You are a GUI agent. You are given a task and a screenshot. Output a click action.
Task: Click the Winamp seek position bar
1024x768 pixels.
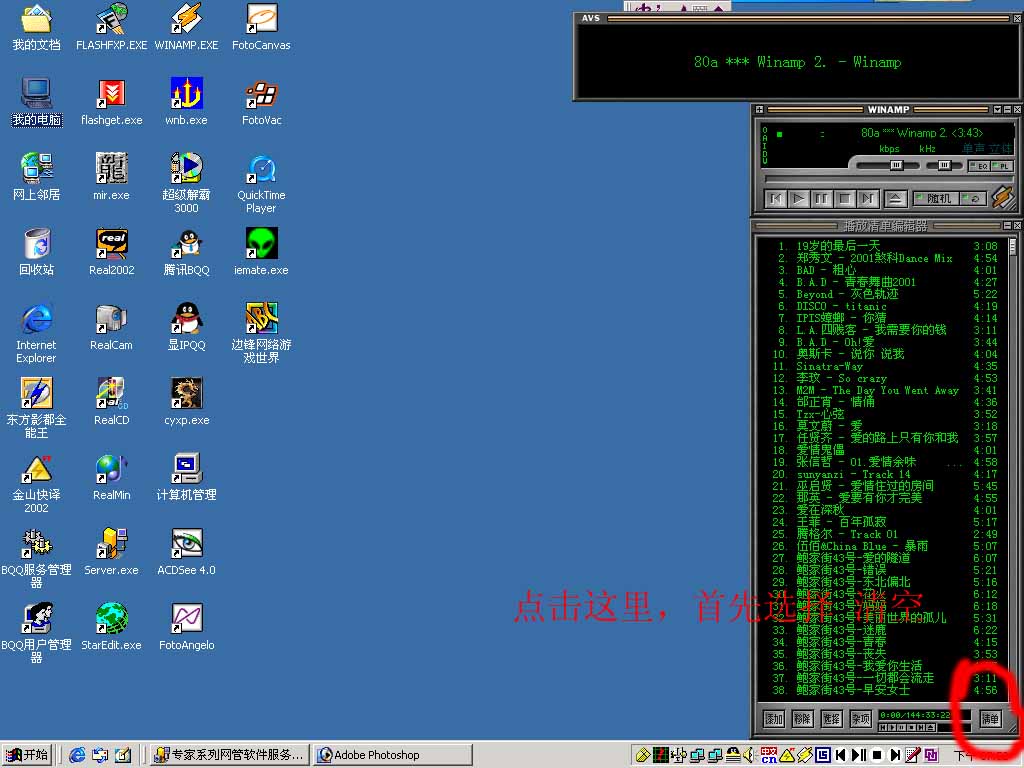pyautogui.click(x=888, y=179)
